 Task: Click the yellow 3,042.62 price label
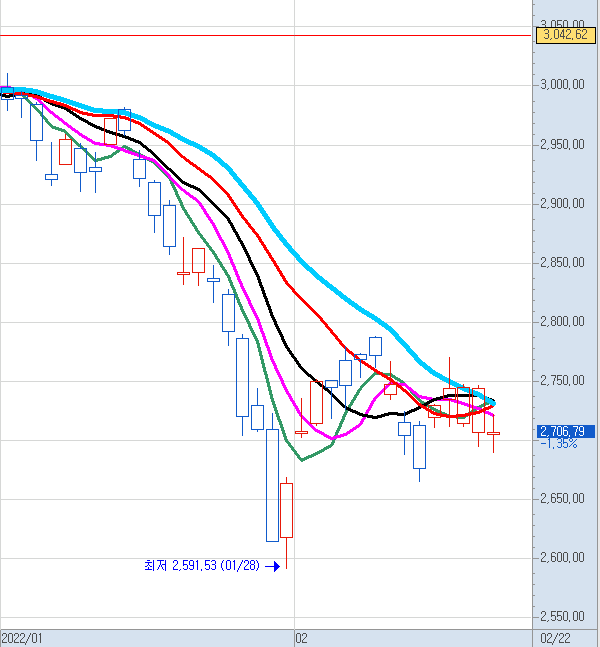click(x=565, y=35)
